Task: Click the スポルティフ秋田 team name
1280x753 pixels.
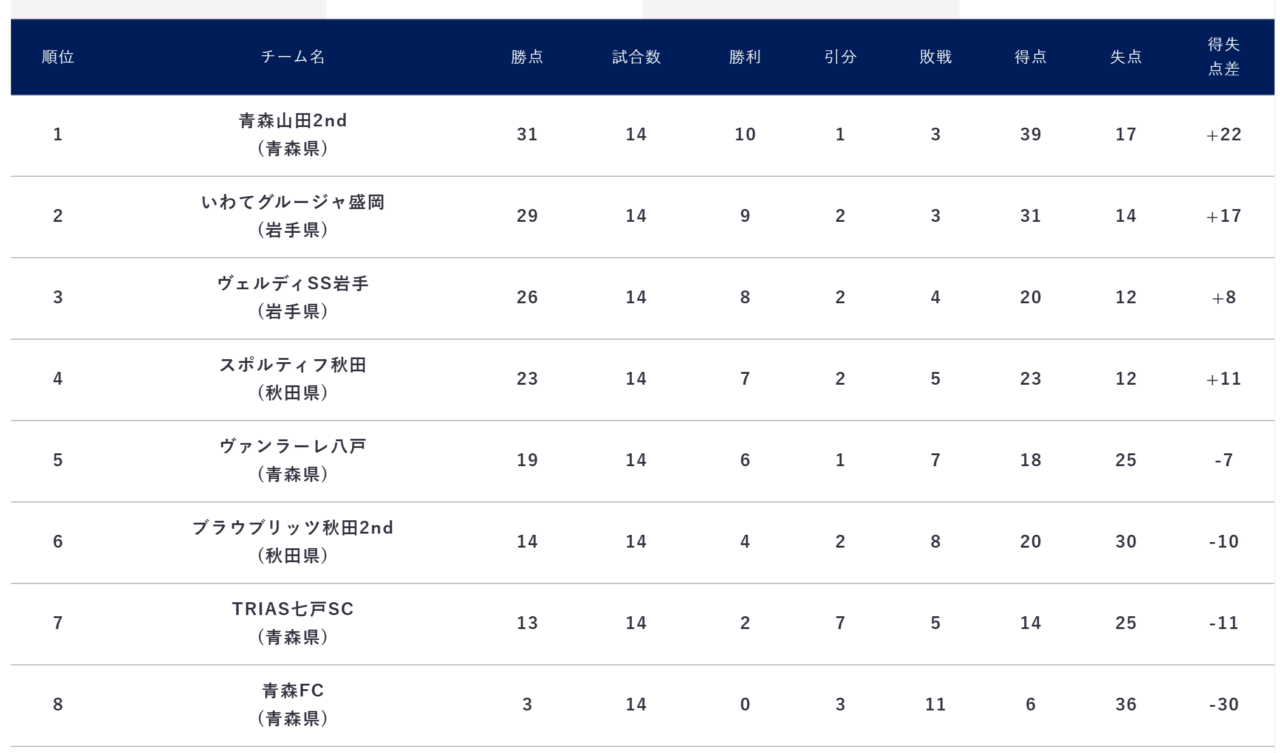Action: 293,365
